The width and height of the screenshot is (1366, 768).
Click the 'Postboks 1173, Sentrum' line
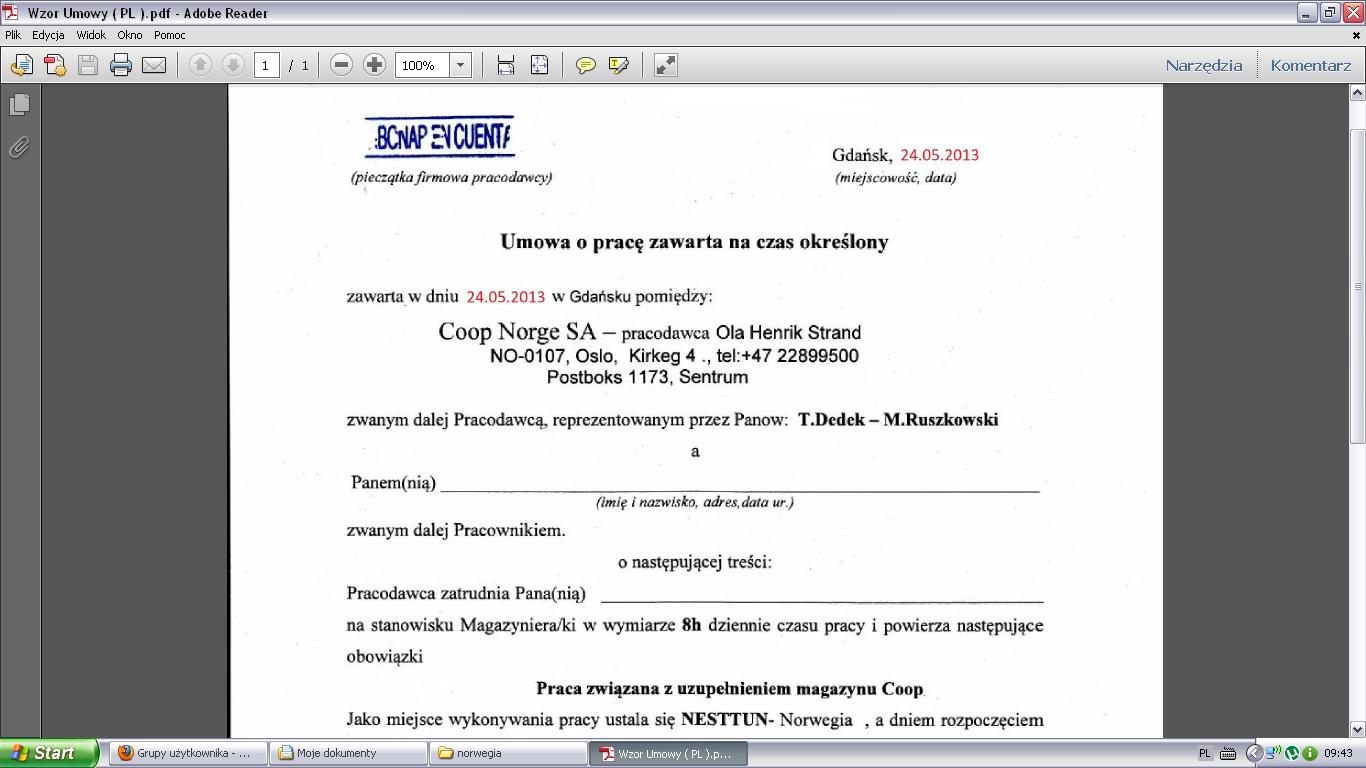pos(647,377)
